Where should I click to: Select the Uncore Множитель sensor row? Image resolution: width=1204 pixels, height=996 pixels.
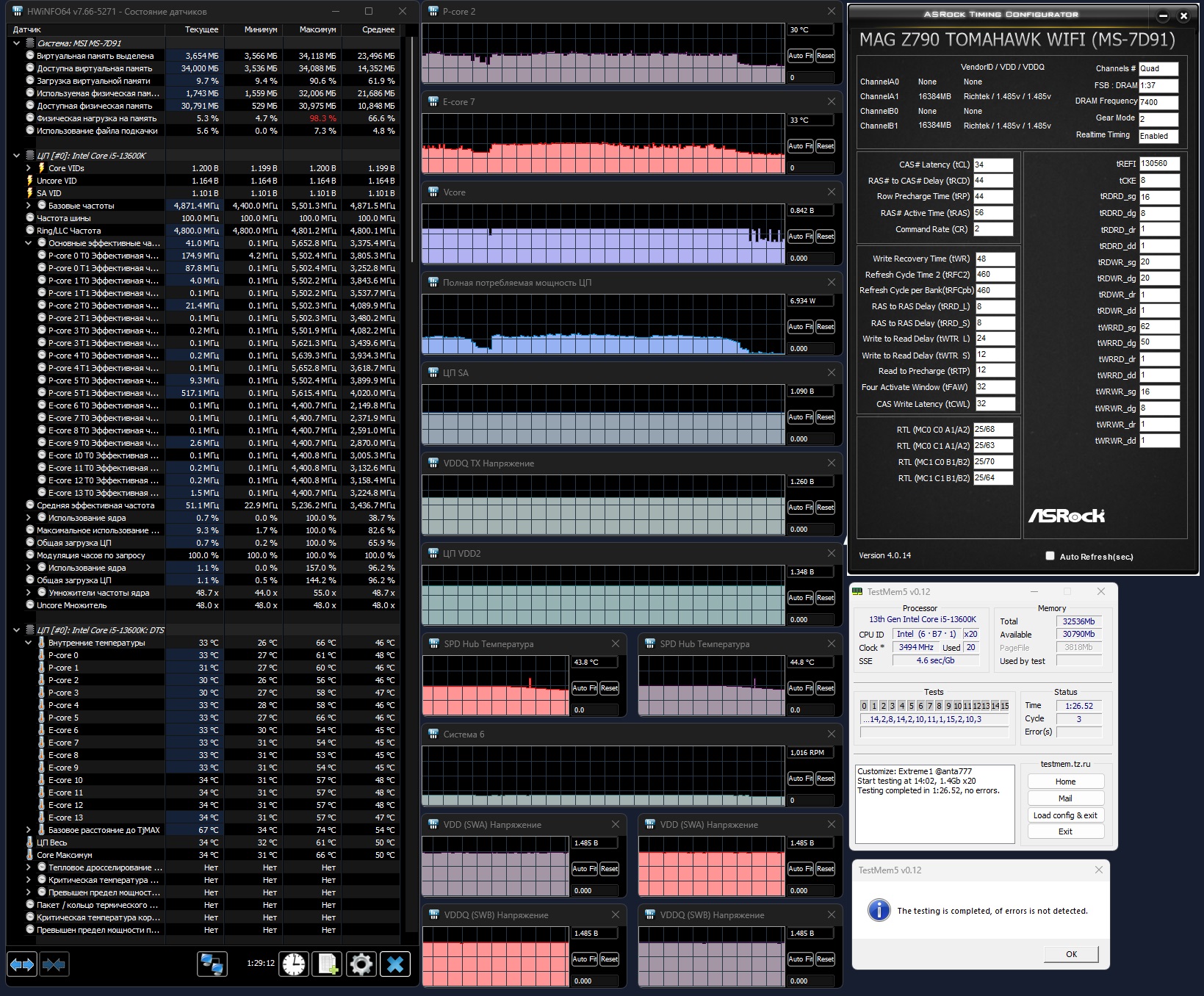[203, 605]
